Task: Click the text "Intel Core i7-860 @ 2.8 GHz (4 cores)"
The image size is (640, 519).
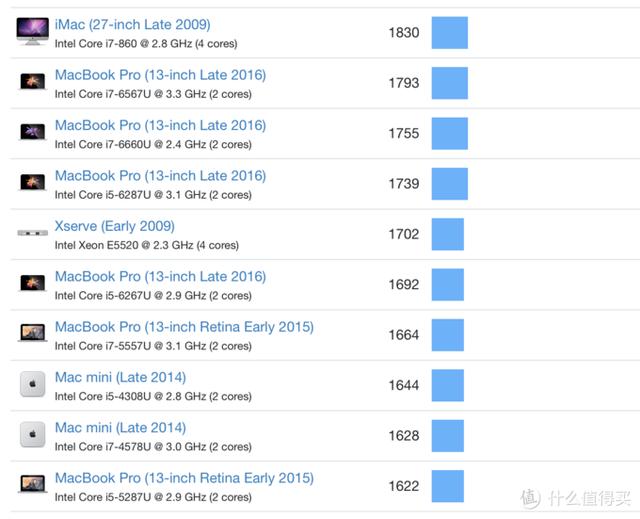Action: pos(146,44)
